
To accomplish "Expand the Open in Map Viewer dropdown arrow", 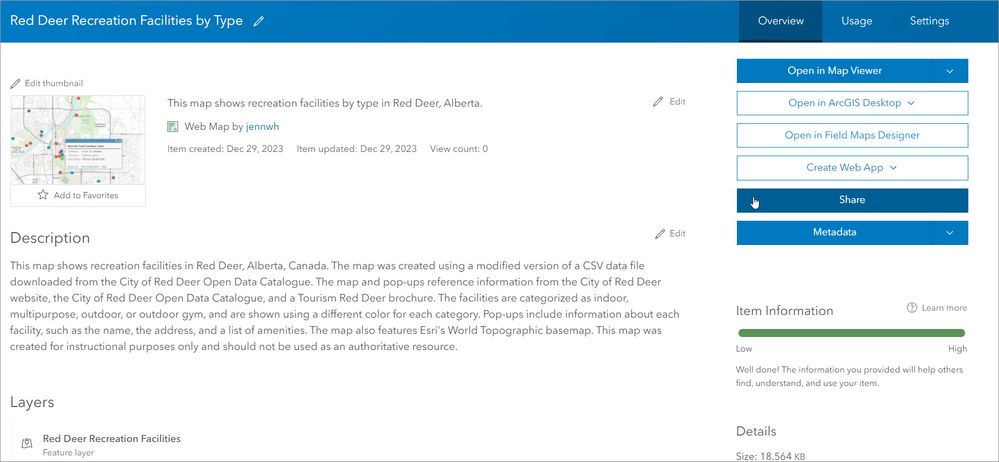I will point(950,71).
